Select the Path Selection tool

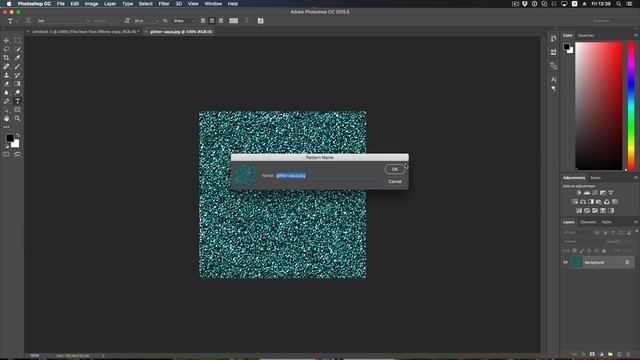[6, 110]
